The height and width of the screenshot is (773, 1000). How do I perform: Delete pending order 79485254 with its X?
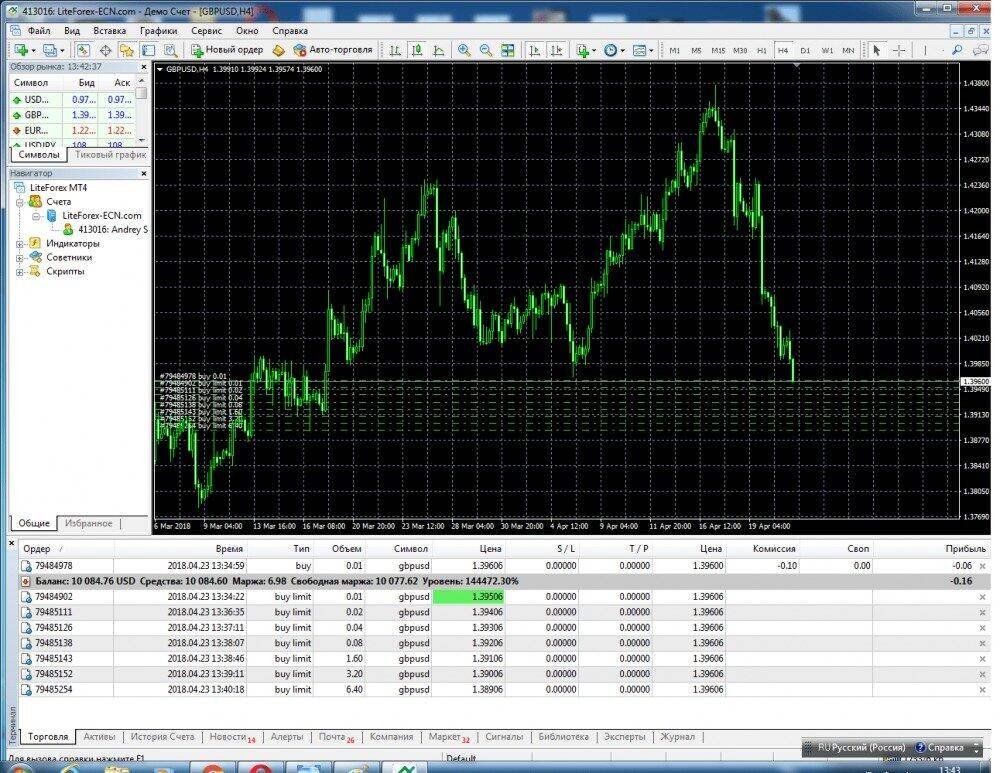pyautogui.click(x=981, y=690)
